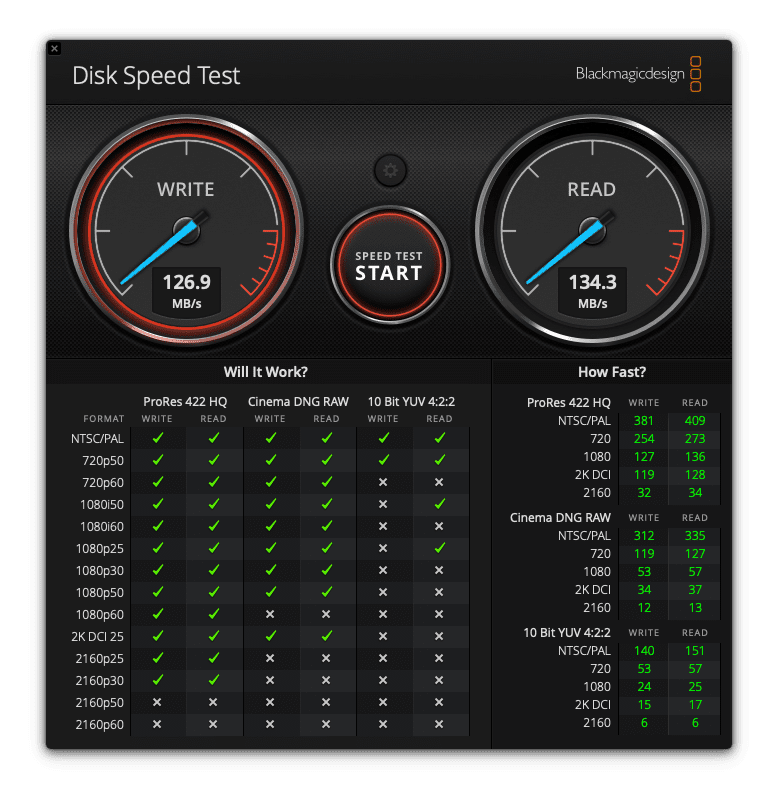This screenshot has height=802, width=778.
Task: Click ProRes 720 write value 254
Action: [x=643, y=439]
